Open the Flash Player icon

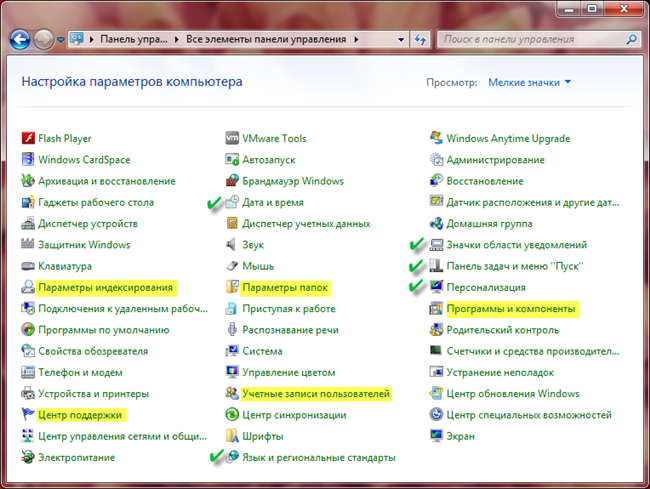[x=28, y=138]
